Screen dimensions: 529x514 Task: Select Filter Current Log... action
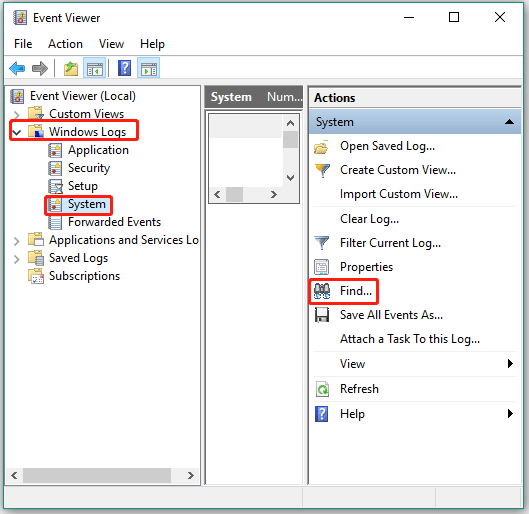click(390, 243)
